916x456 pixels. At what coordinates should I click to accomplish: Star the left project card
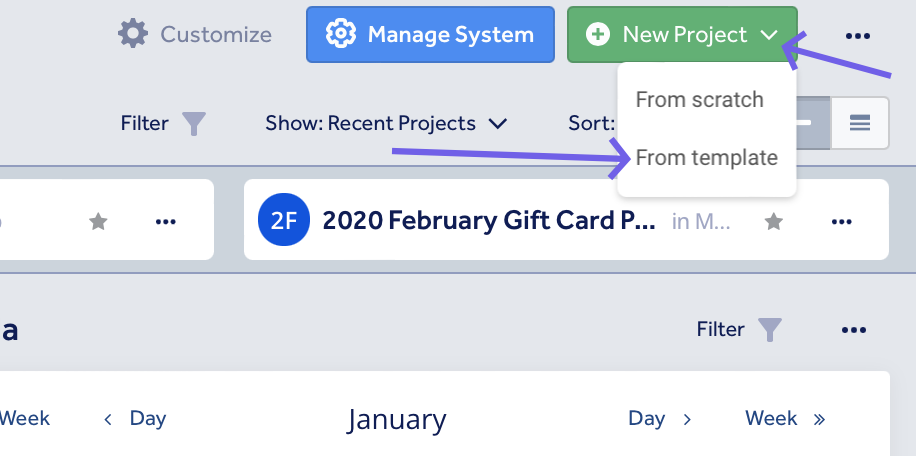98,221
